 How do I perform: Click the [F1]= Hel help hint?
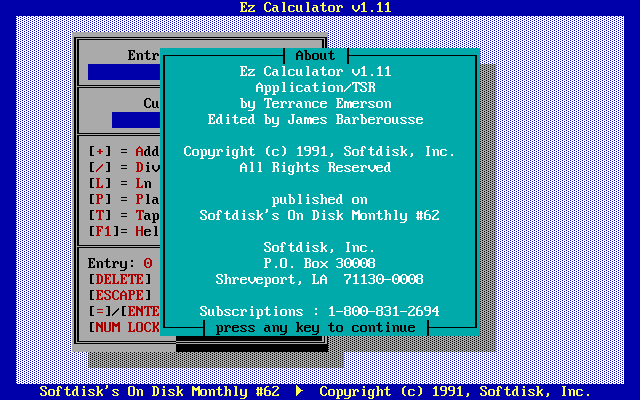coord(124,231)
